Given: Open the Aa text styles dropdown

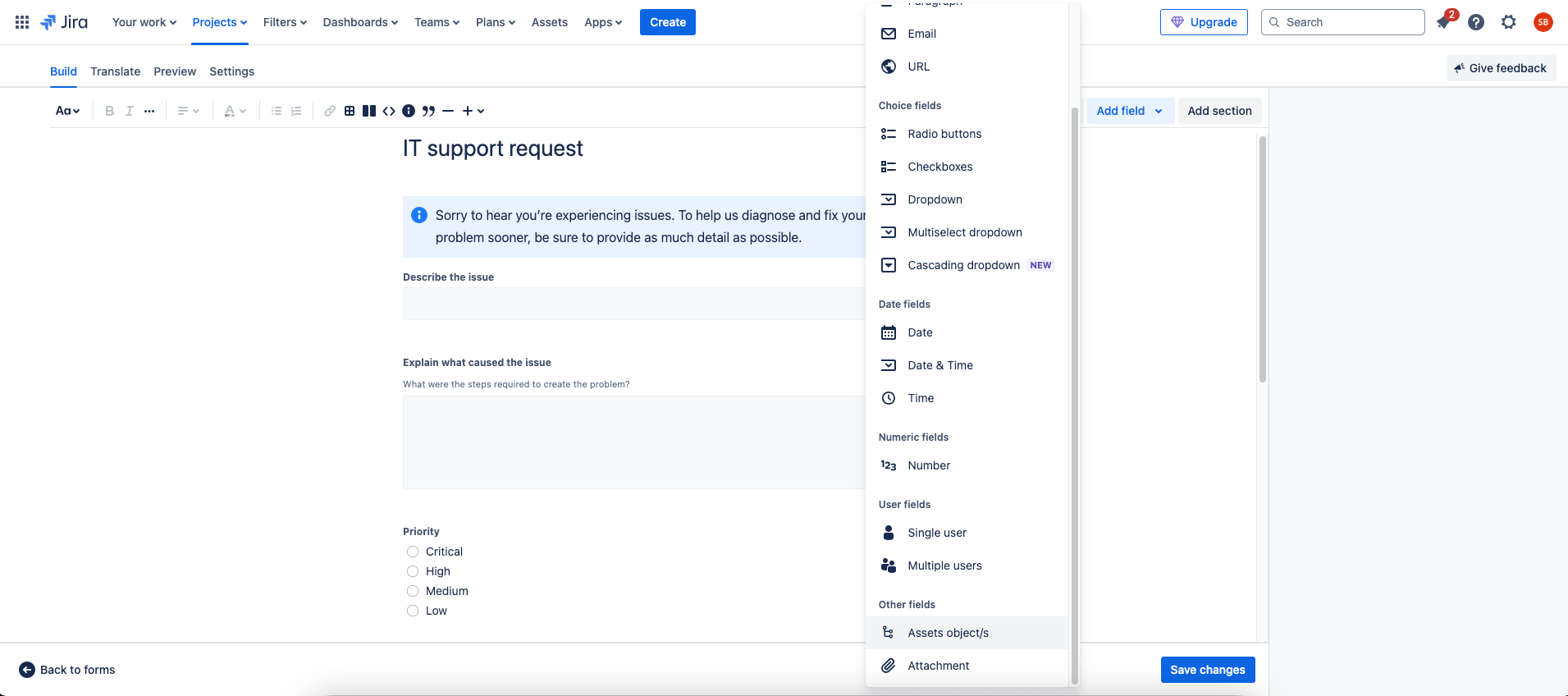Looking at the screenshot, I should tap(67, 111).
